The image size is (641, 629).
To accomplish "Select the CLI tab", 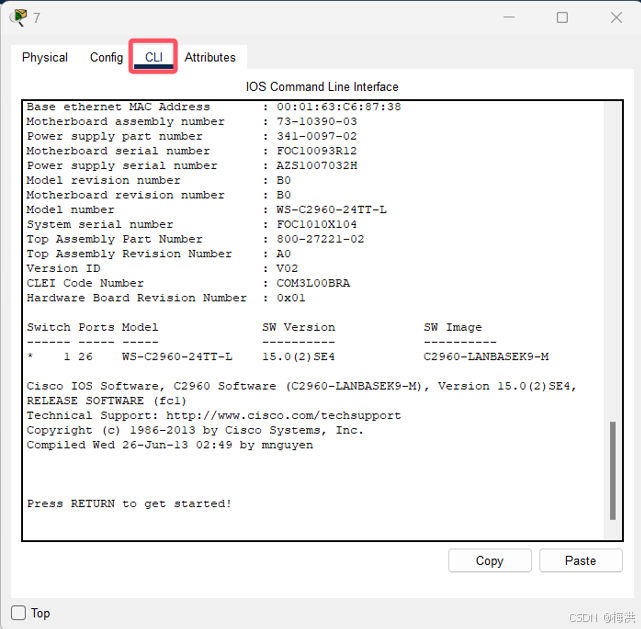I will 154,57.
